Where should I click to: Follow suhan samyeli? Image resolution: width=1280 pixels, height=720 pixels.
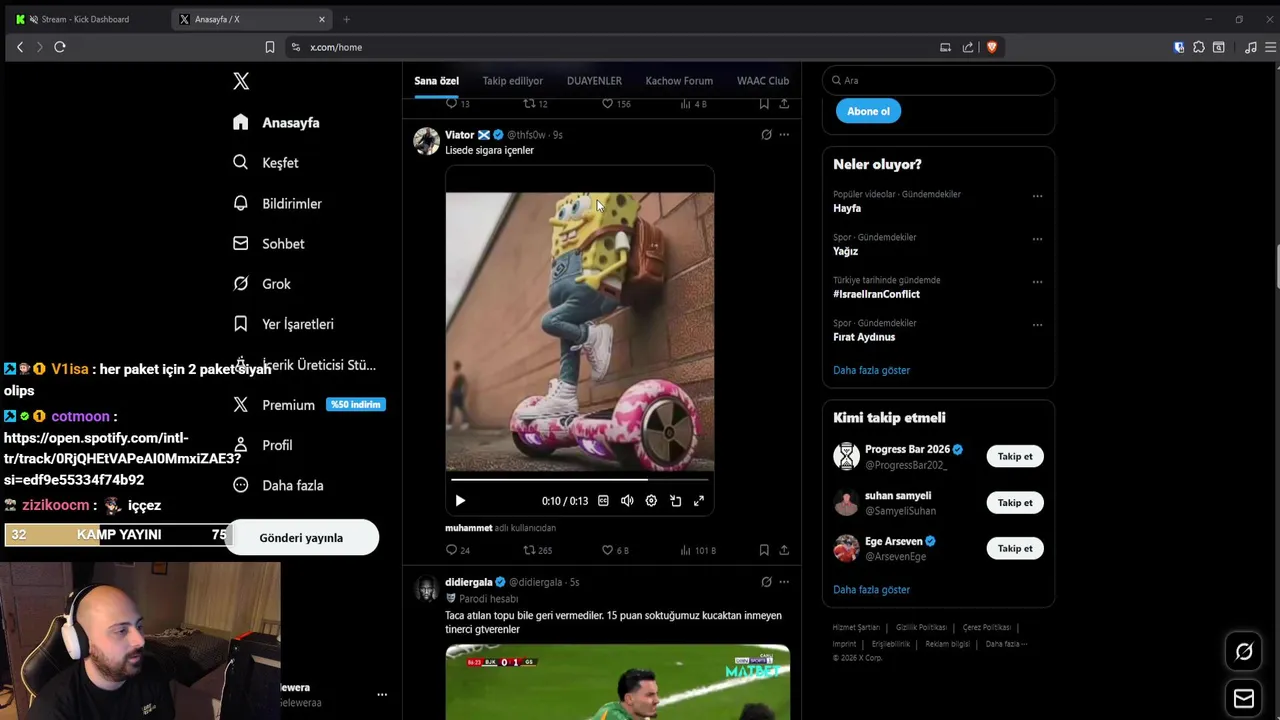[1015, 502]
